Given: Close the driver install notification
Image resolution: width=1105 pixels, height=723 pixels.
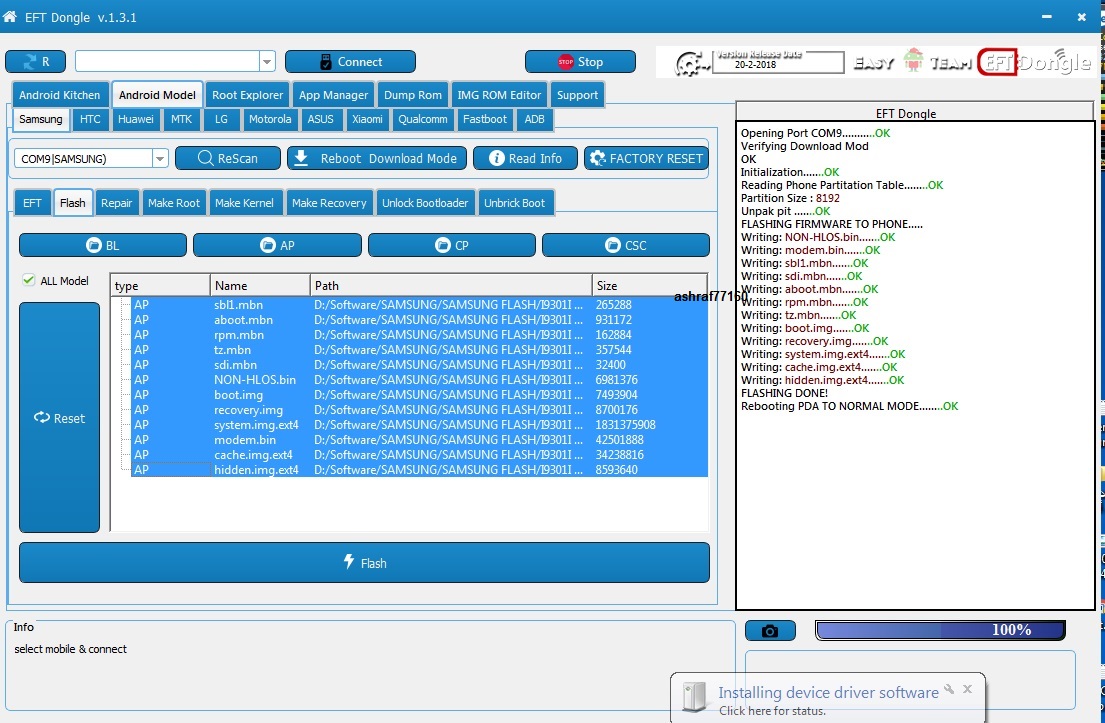Looking at the screenshot, I should (x=968, y=688).
